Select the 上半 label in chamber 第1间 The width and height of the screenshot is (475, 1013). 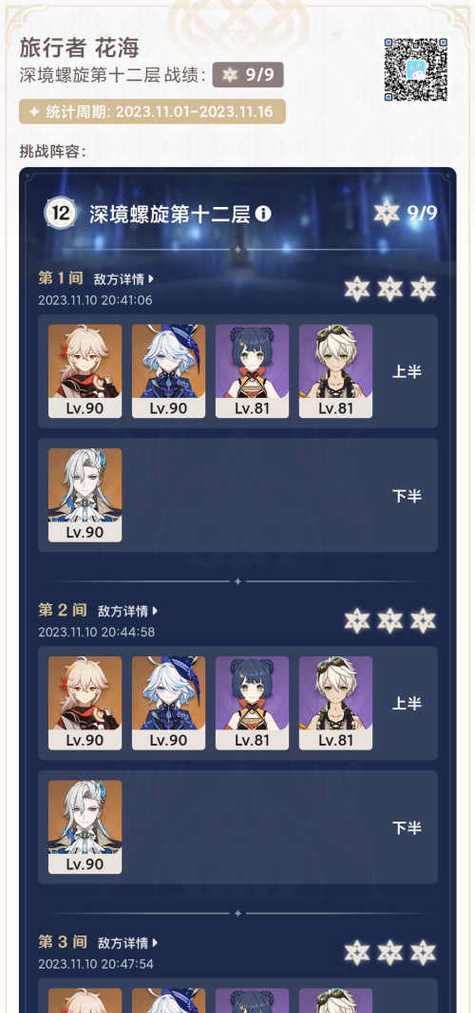click(406, 371)
